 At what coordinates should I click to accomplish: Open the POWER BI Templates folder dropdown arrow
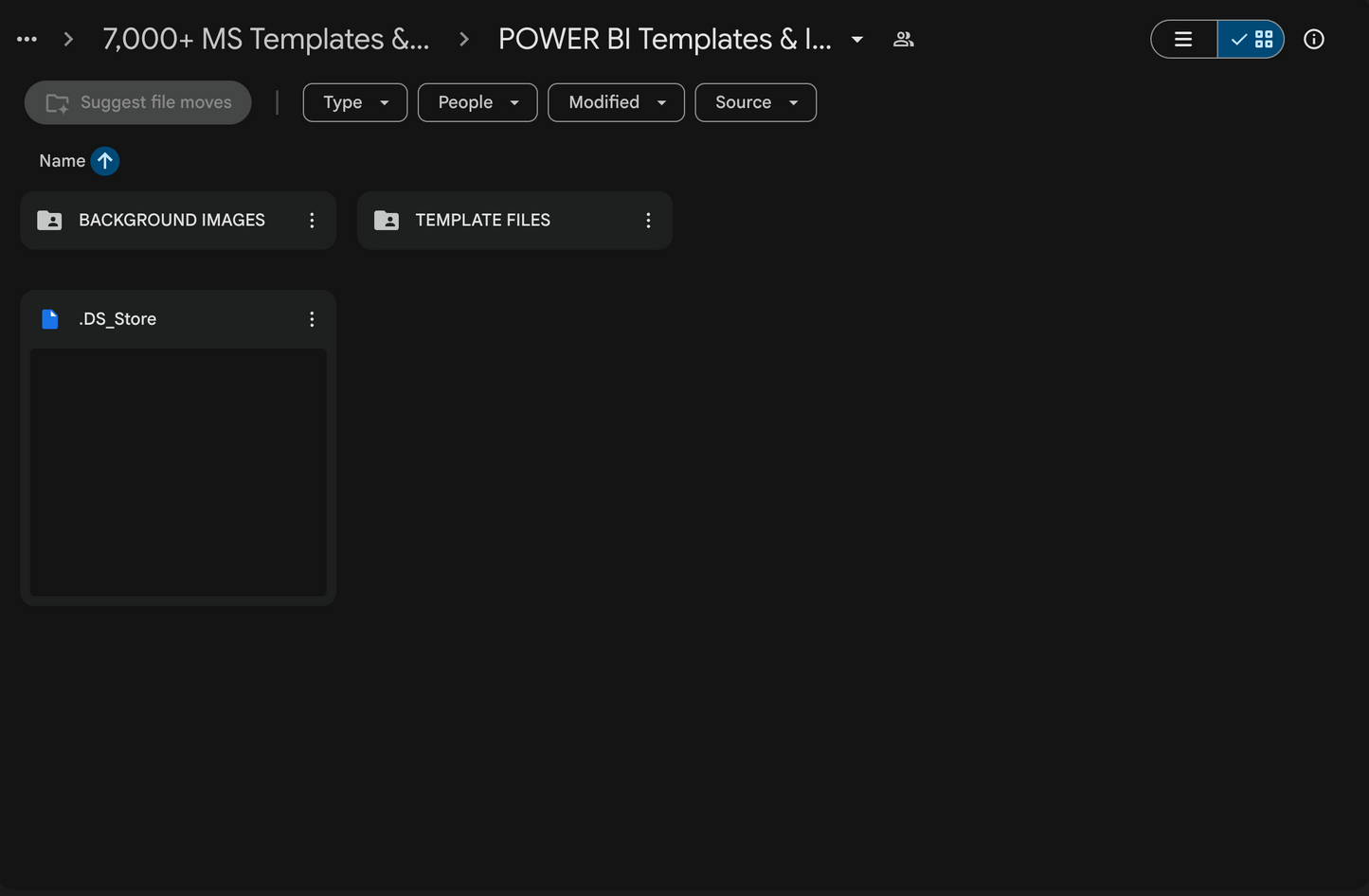(856, 39)
